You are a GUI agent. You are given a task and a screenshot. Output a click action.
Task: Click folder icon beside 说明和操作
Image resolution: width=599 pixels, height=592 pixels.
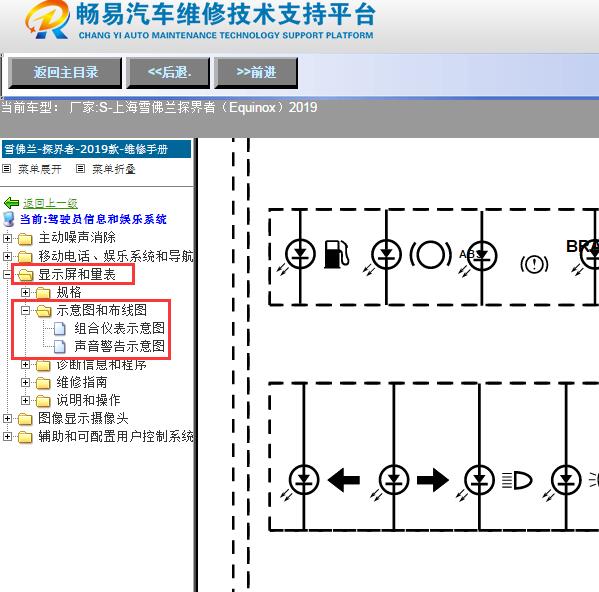pyautogui.click(x=43, y=401)
